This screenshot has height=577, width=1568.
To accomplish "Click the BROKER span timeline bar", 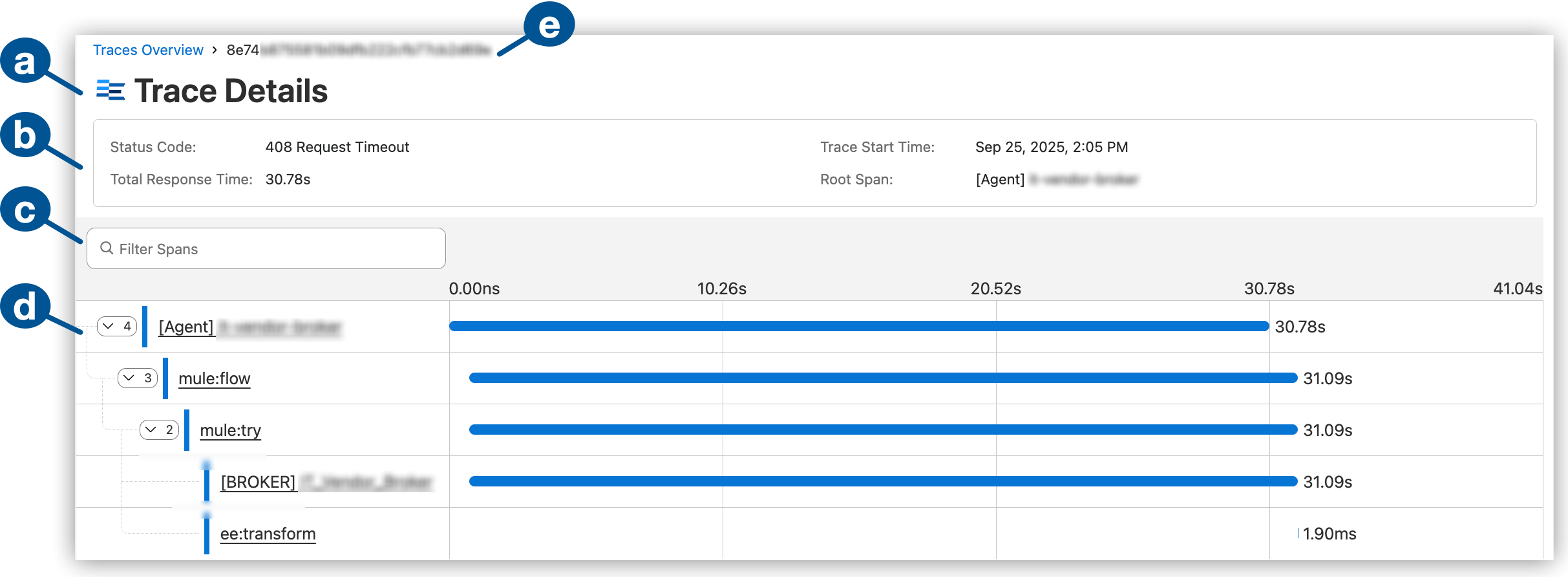I will 883,481.
